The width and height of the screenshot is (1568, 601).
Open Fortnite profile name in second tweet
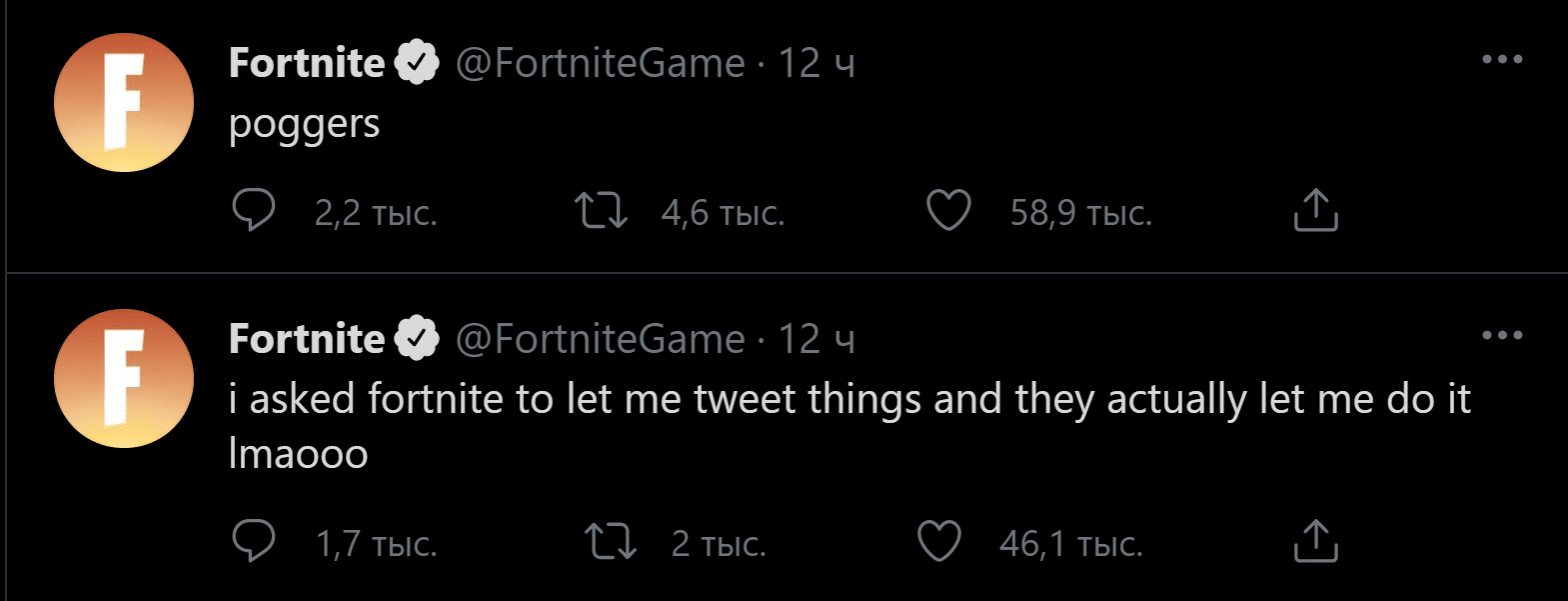[307, 339]
